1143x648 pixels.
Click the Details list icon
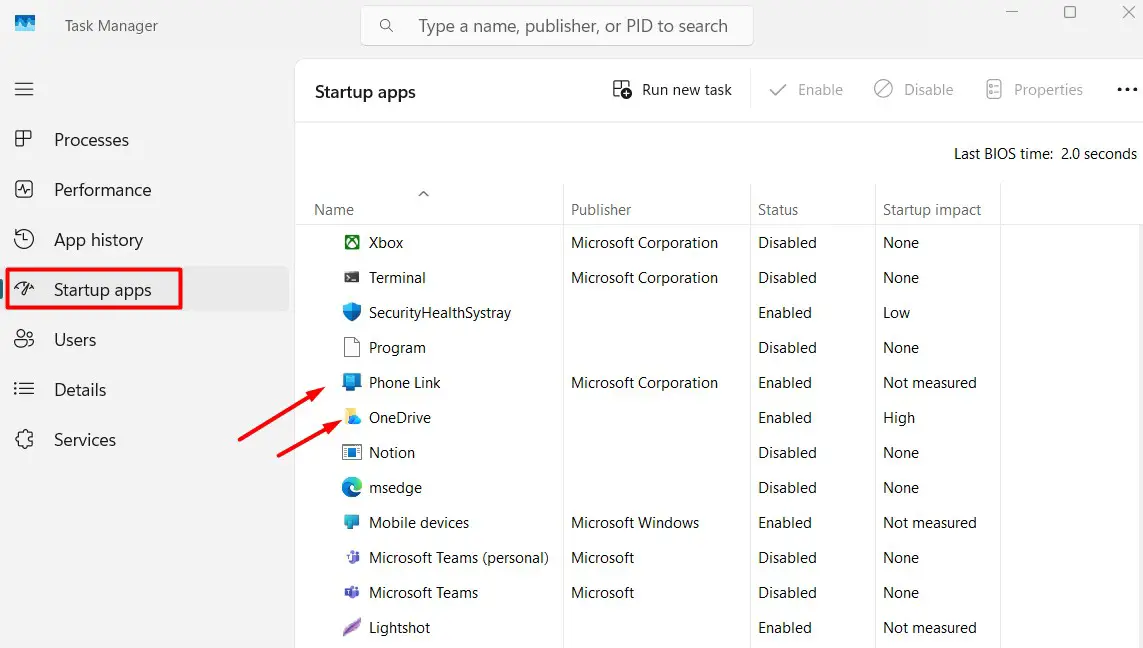click(24, 389)
